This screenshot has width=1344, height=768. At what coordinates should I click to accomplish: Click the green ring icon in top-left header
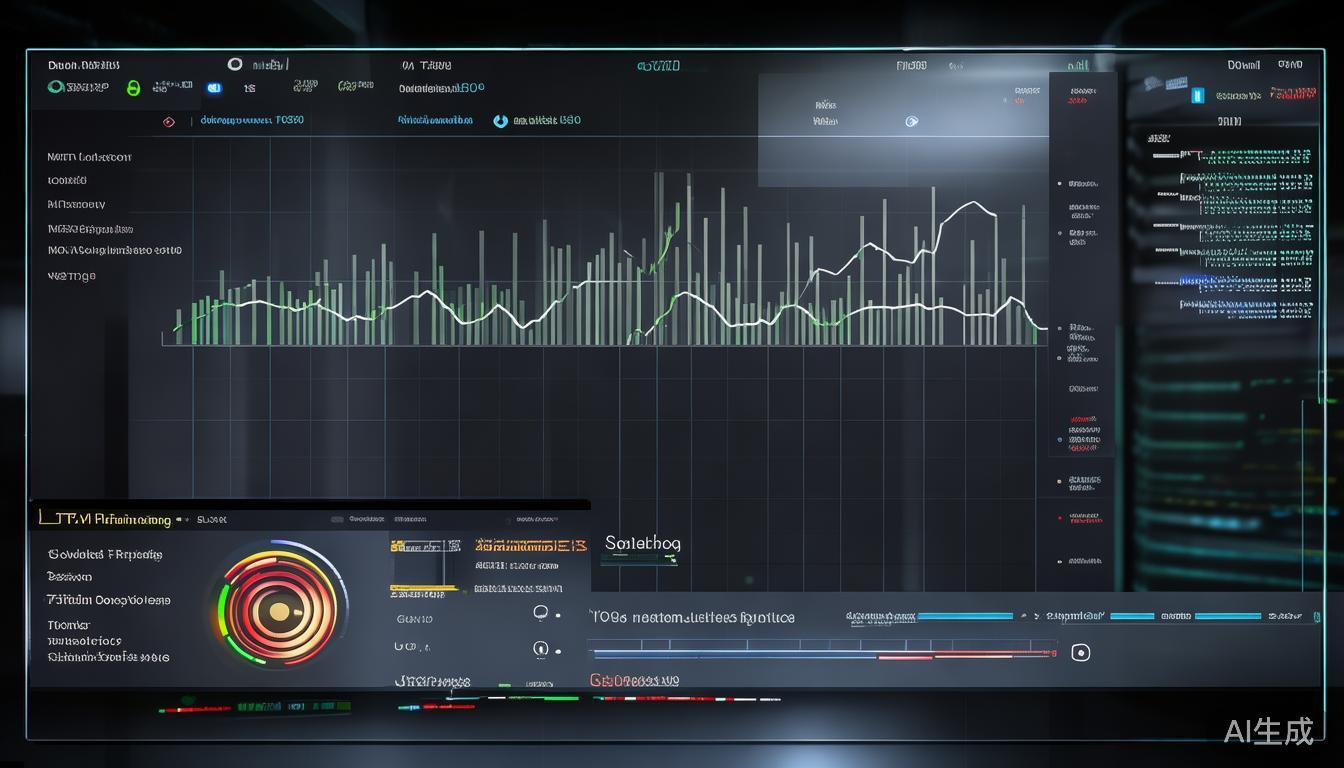point(56,87)
